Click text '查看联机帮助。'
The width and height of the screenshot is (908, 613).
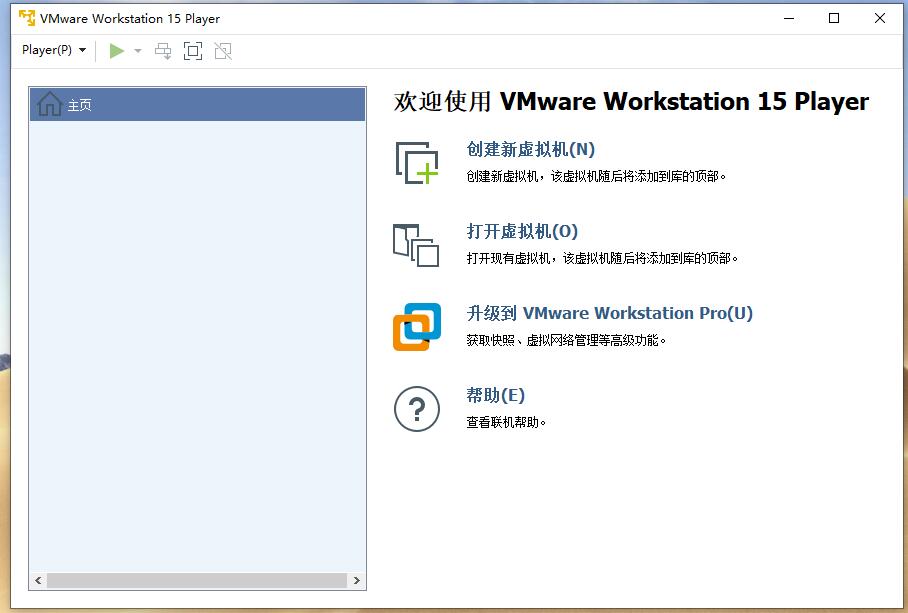(506, 423)
